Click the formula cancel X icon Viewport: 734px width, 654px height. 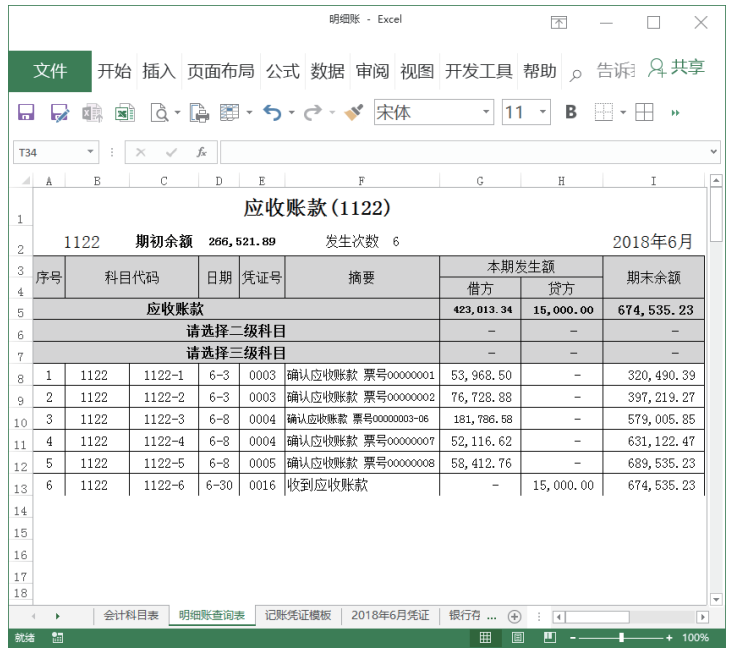pyautogui.click(x=140, y=152)
